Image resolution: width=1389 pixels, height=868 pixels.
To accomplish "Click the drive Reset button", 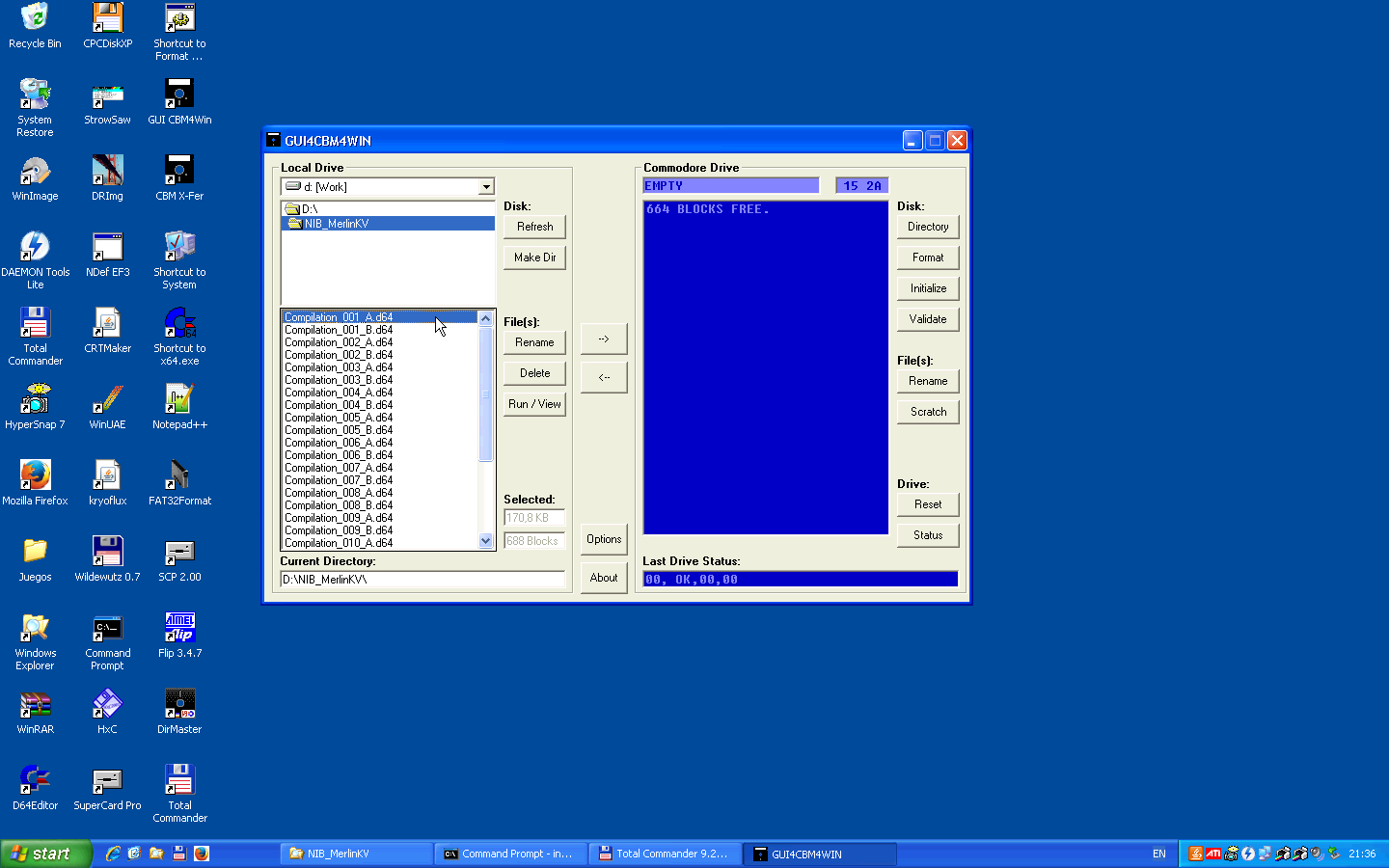I will click(x=928, y=504).
